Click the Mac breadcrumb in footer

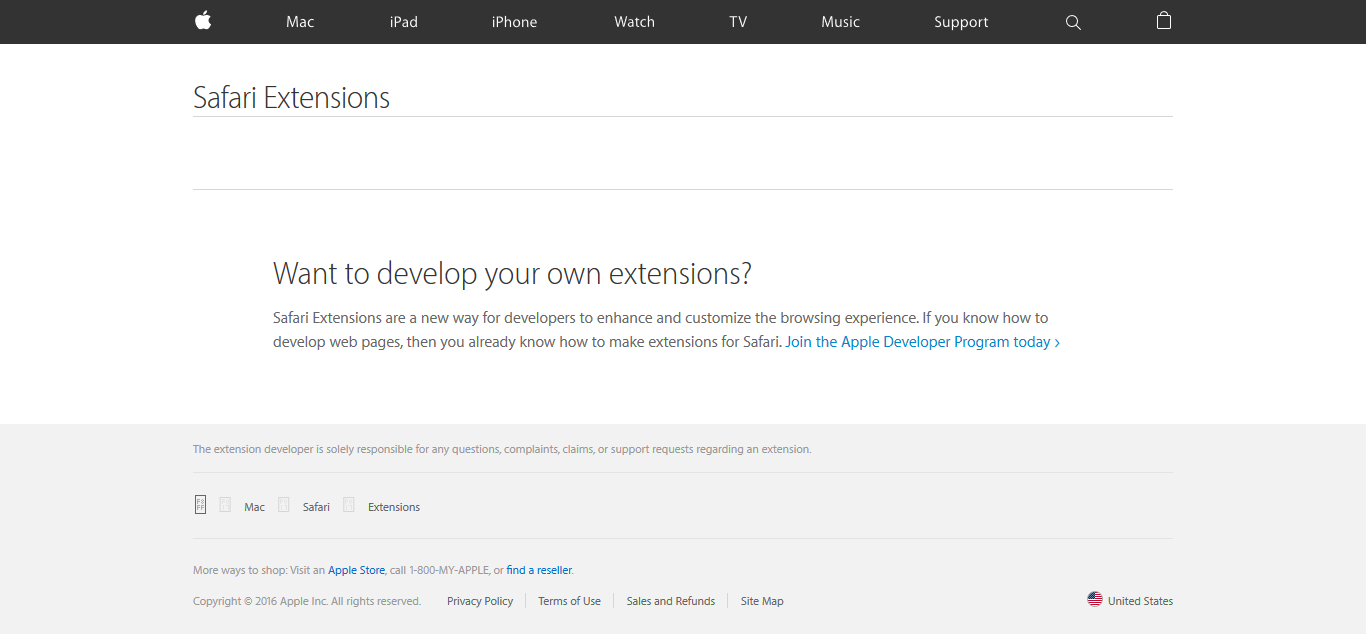pyautogui.click(x=255, y=507)
